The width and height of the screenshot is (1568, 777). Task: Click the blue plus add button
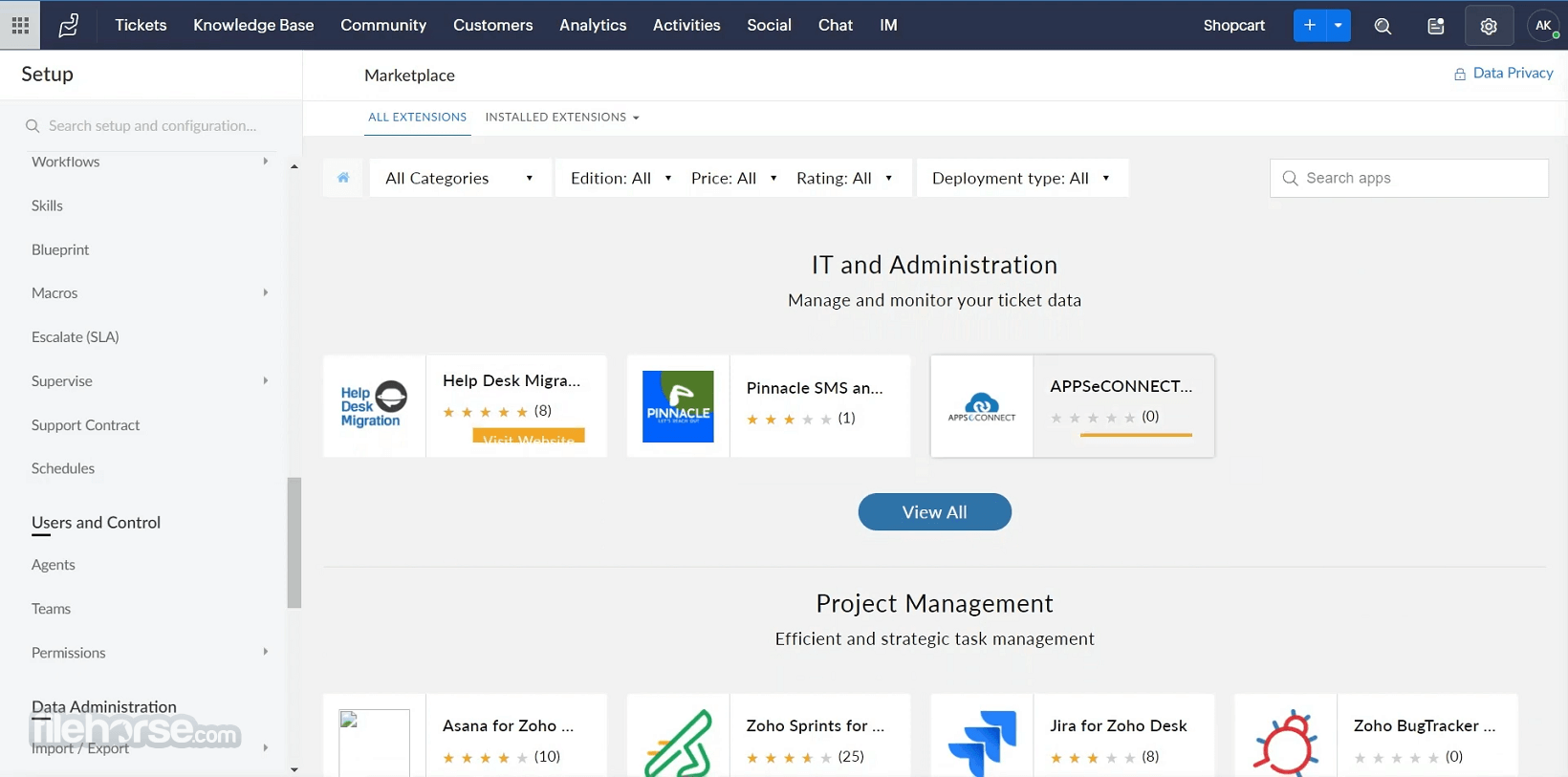pos(1310,26)
